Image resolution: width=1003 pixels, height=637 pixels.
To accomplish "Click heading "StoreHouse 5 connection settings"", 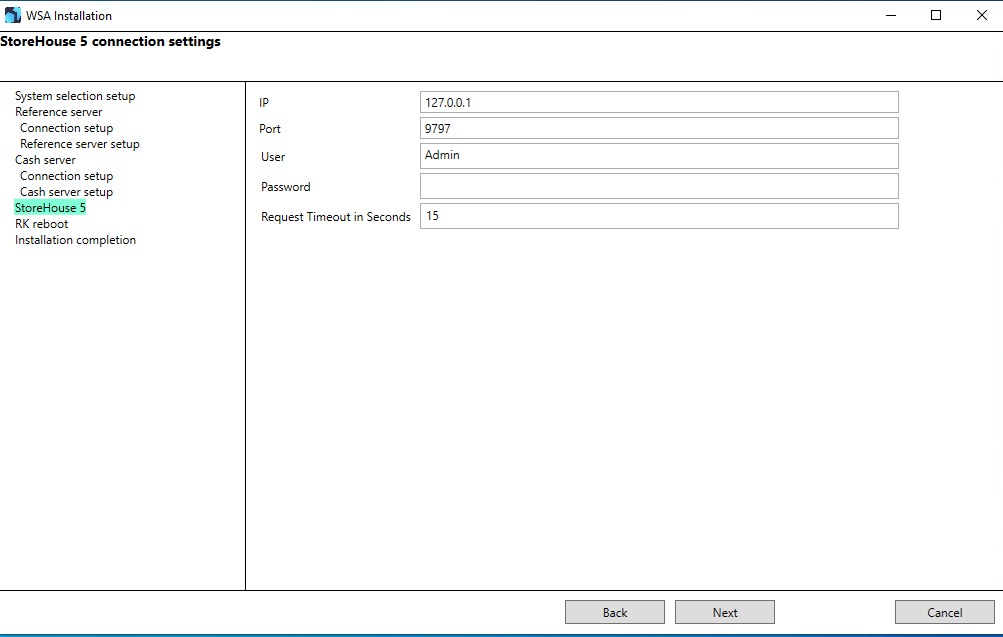I will tap(111, 42).
